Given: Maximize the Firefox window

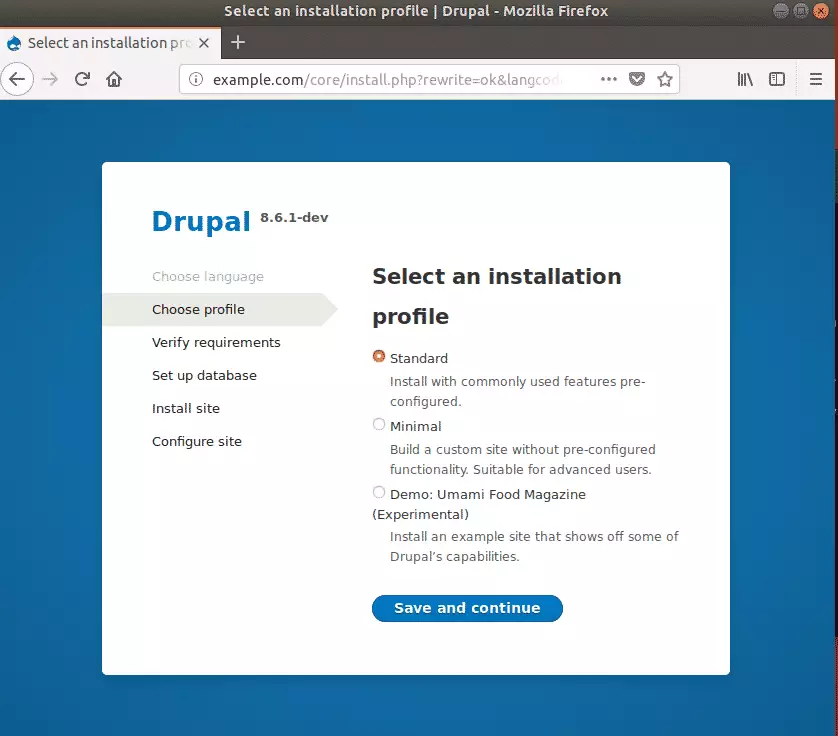Looking at the screenshot, I should tap(801, 11).
